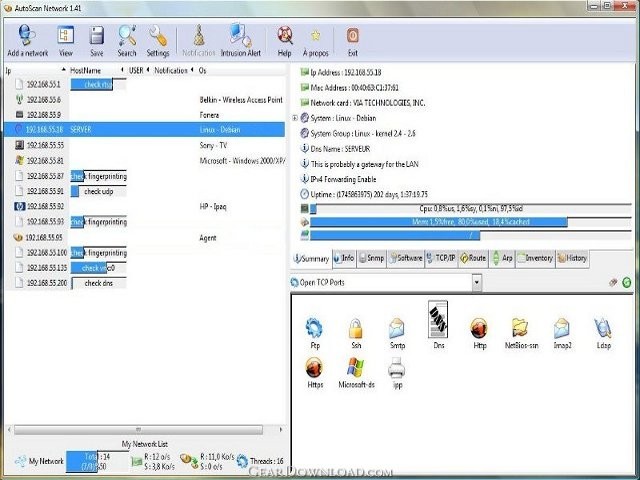Open Add a network wizard
640x480 pixels.
(27, 41)
